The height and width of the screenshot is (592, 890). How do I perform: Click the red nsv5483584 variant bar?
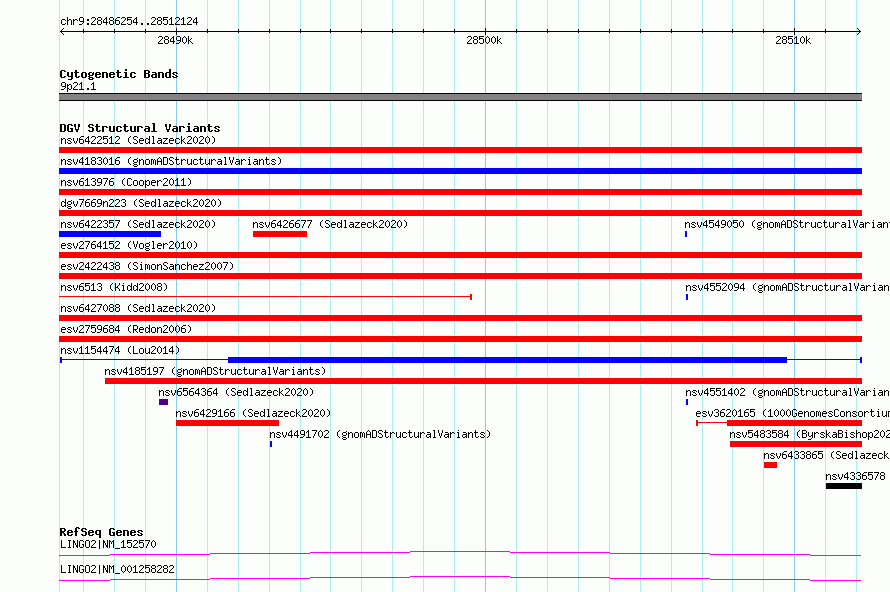tap(796, 444)
